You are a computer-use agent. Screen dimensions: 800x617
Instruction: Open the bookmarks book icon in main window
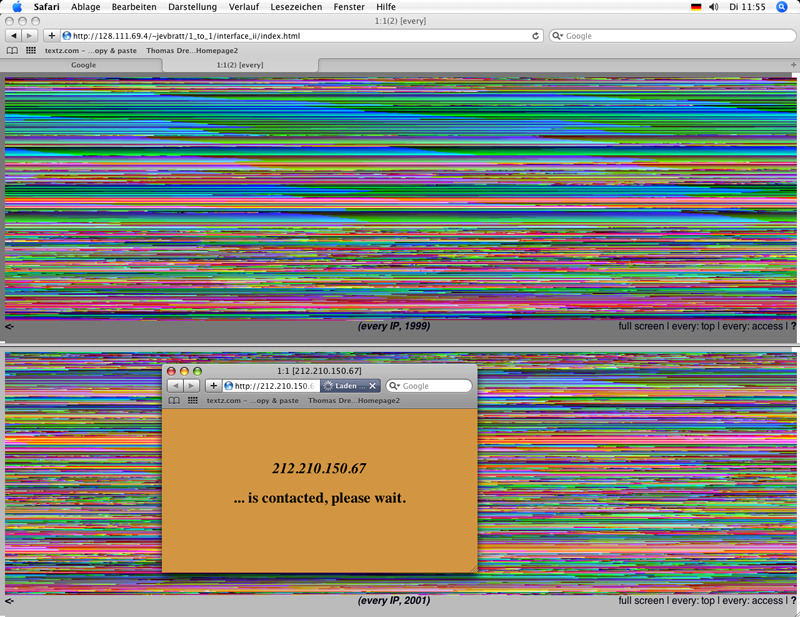coord(12,50)
